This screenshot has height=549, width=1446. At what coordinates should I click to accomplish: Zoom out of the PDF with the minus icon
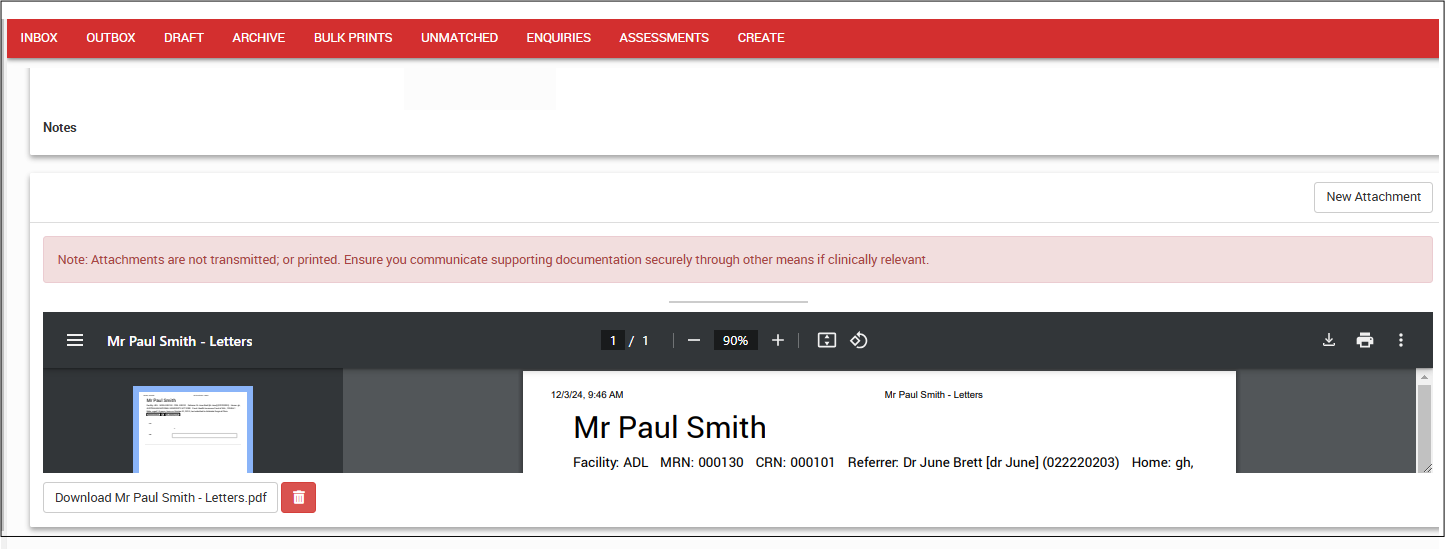[x=694, y=340]
